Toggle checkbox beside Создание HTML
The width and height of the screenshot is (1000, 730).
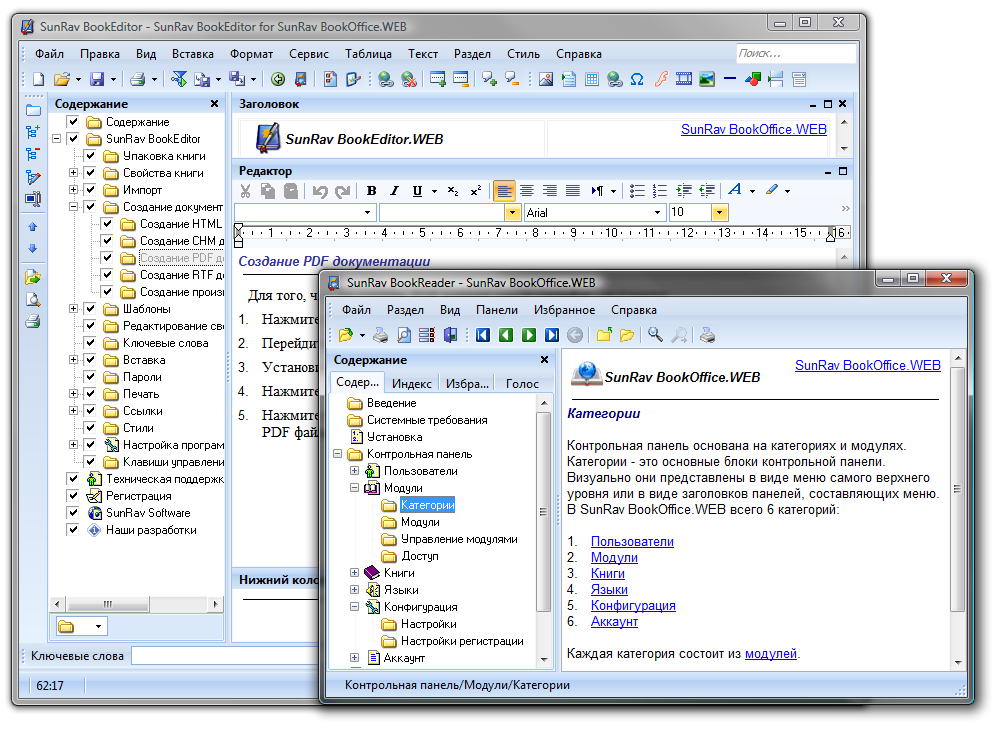click(107, 224)
